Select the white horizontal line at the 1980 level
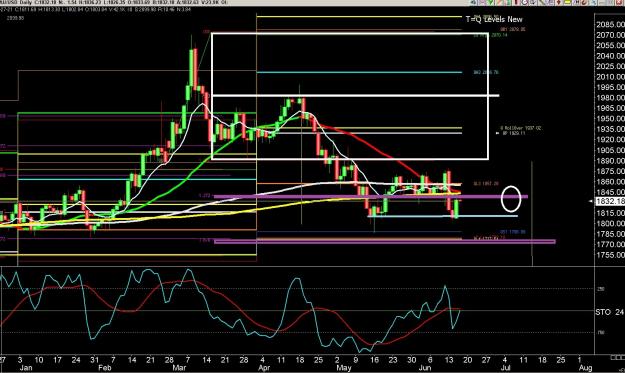The width and height of the screenshot is (625, 373). pyautogui.click(x=355, y=96)
